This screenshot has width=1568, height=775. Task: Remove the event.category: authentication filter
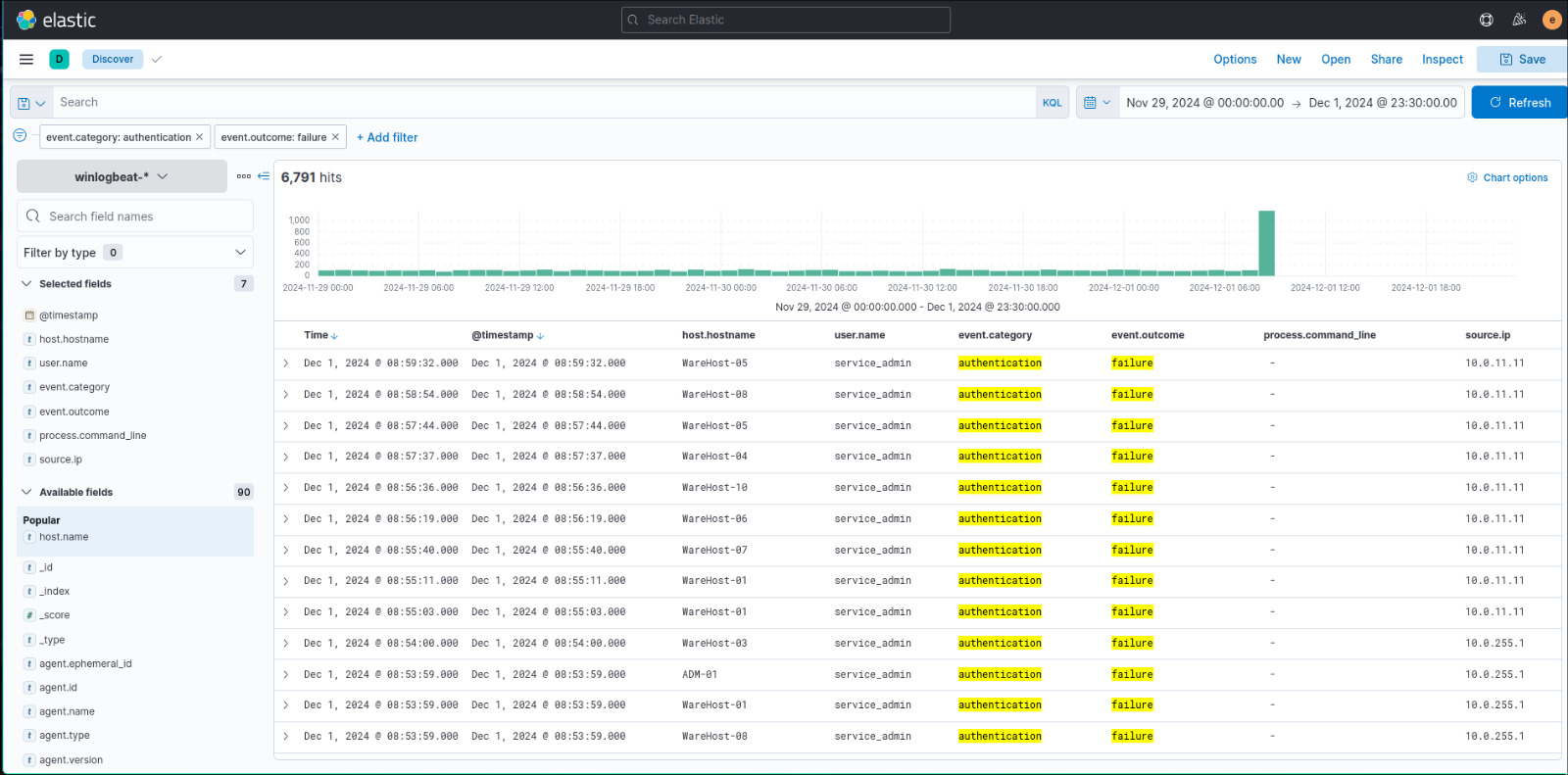click(200, 137)
